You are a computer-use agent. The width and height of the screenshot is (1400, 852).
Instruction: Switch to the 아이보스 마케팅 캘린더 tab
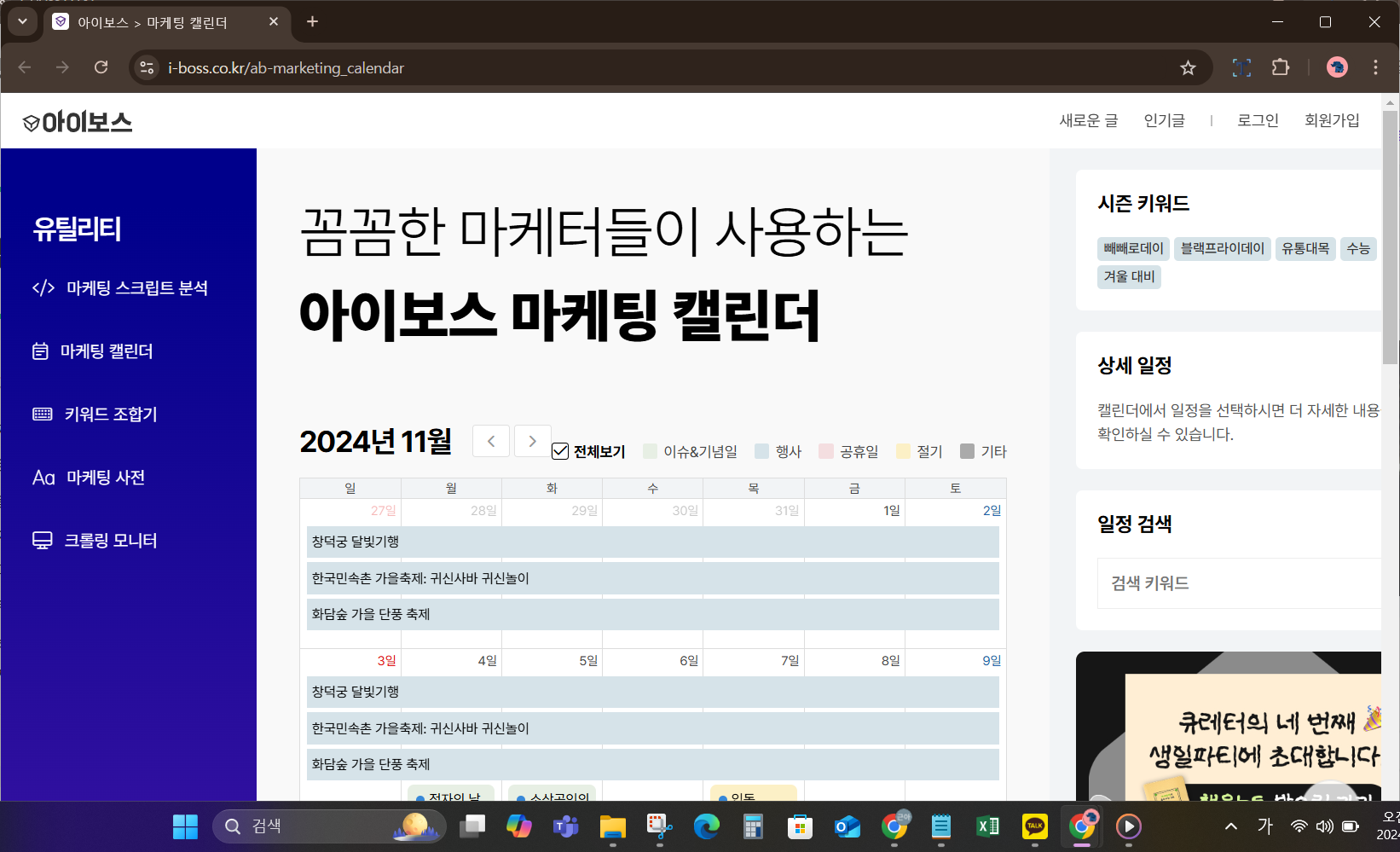153,23
